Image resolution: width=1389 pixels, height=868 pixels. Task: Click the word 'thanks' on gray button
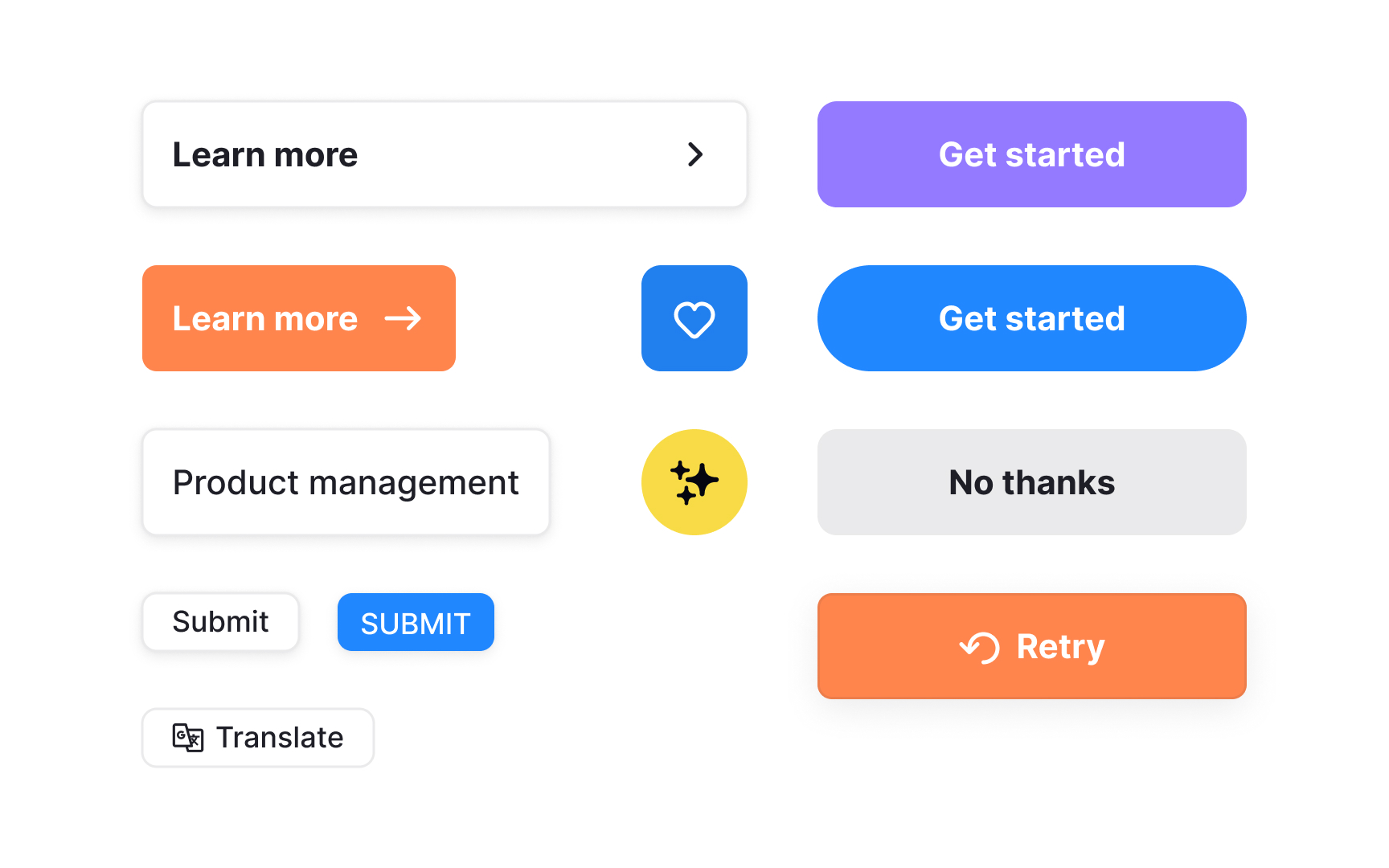(1059, 482)
